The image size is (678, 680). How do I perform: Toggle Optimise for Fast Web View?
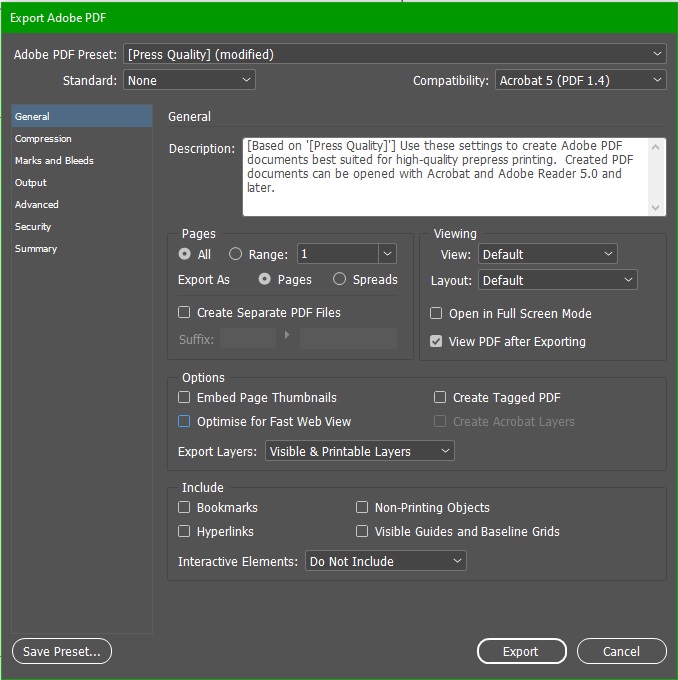point(184,421)
